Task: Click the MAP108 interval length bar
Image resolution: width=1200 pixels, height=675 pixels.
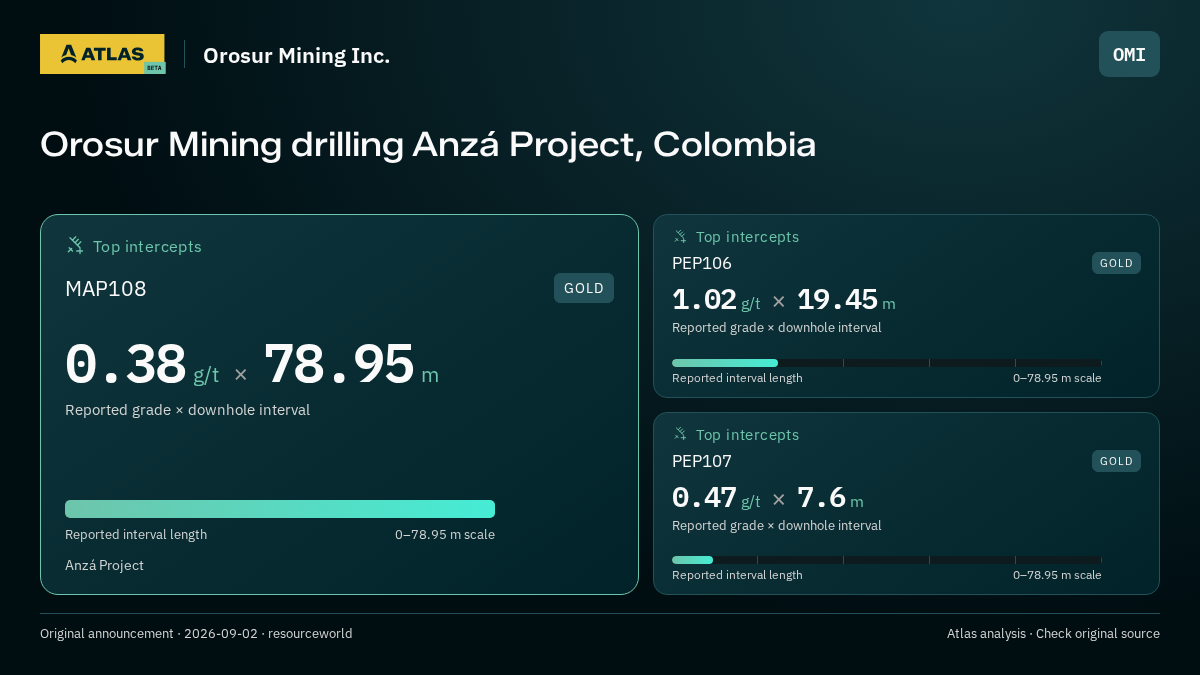Action: point(280,509)
